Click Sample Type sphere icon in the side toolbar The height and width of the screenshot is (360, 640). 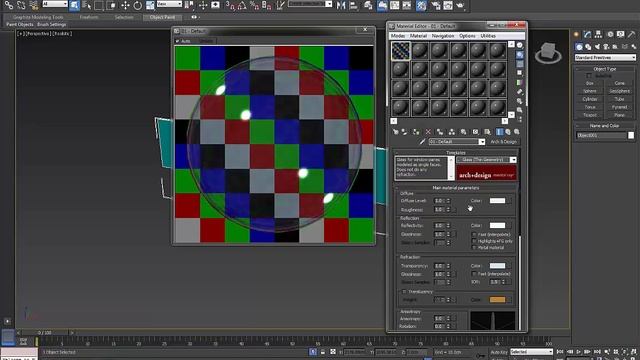coord(520,45)
